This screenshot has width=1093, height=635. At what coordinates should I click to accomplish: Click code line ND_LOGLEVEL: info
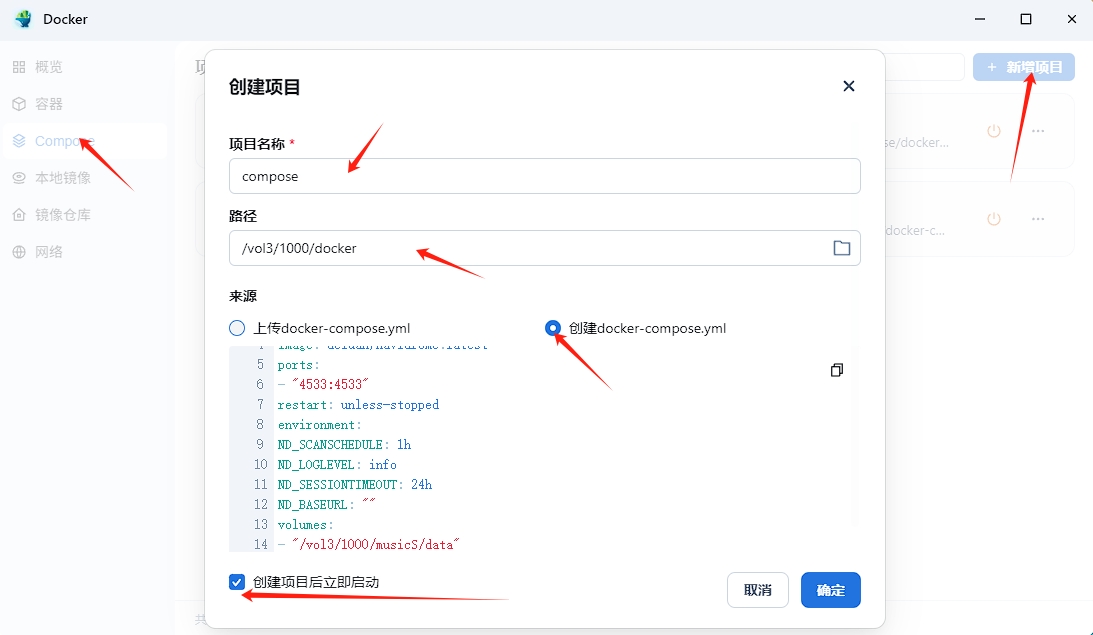[337, 465]
